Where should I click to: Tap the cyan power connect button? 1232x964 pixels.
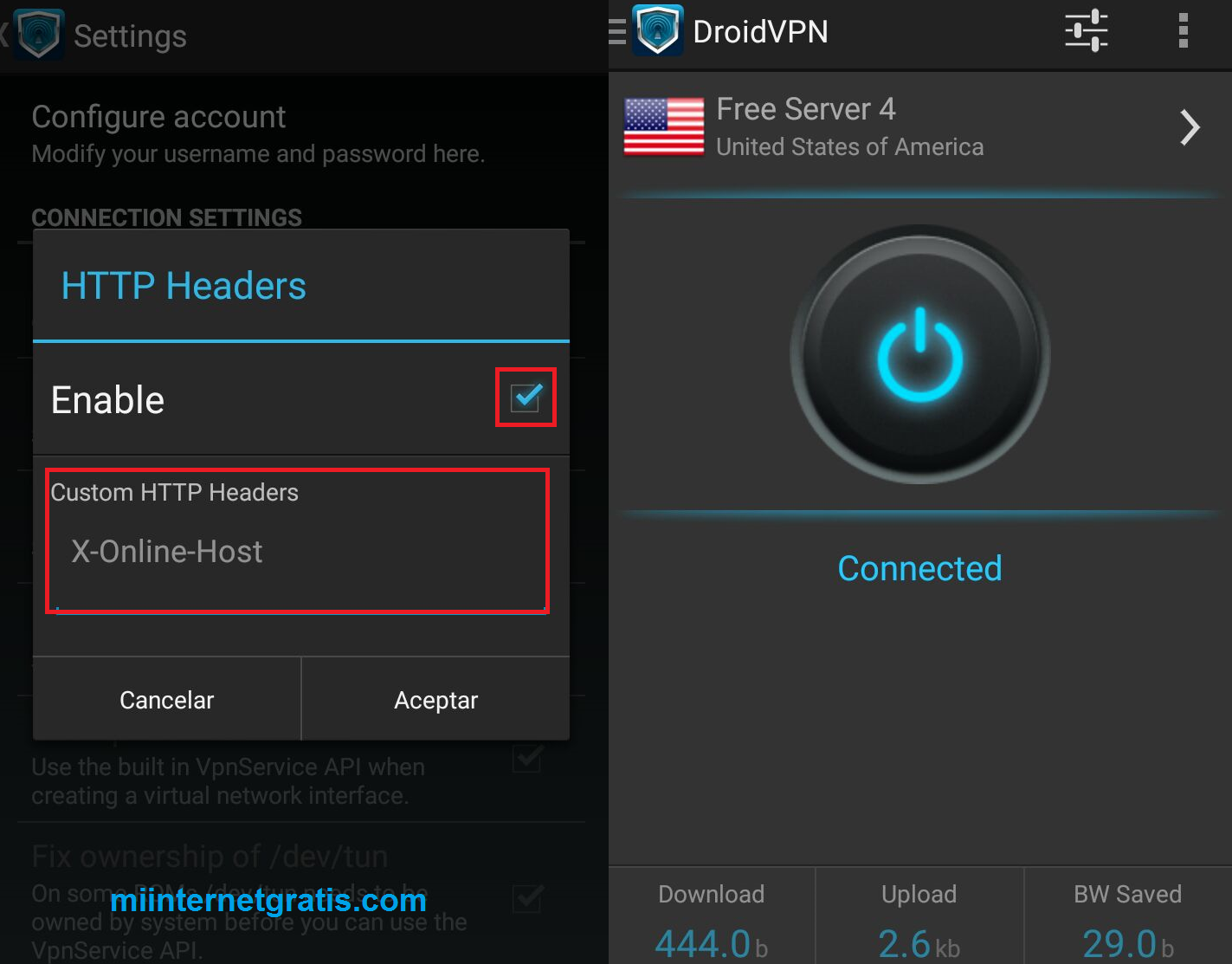click(x=919, y=354)
